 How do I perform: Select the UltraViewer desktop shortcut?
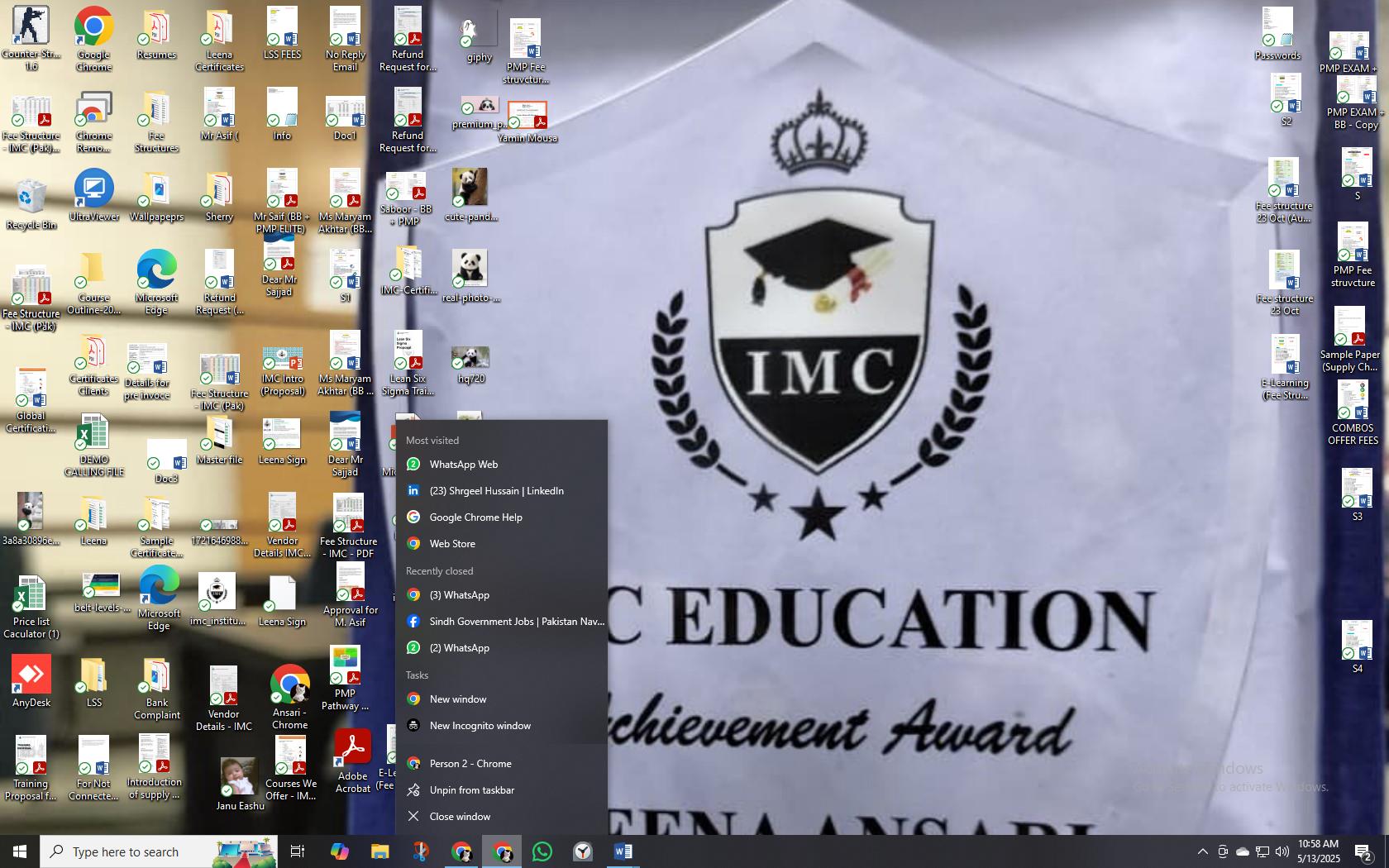(x=93, y=196)
